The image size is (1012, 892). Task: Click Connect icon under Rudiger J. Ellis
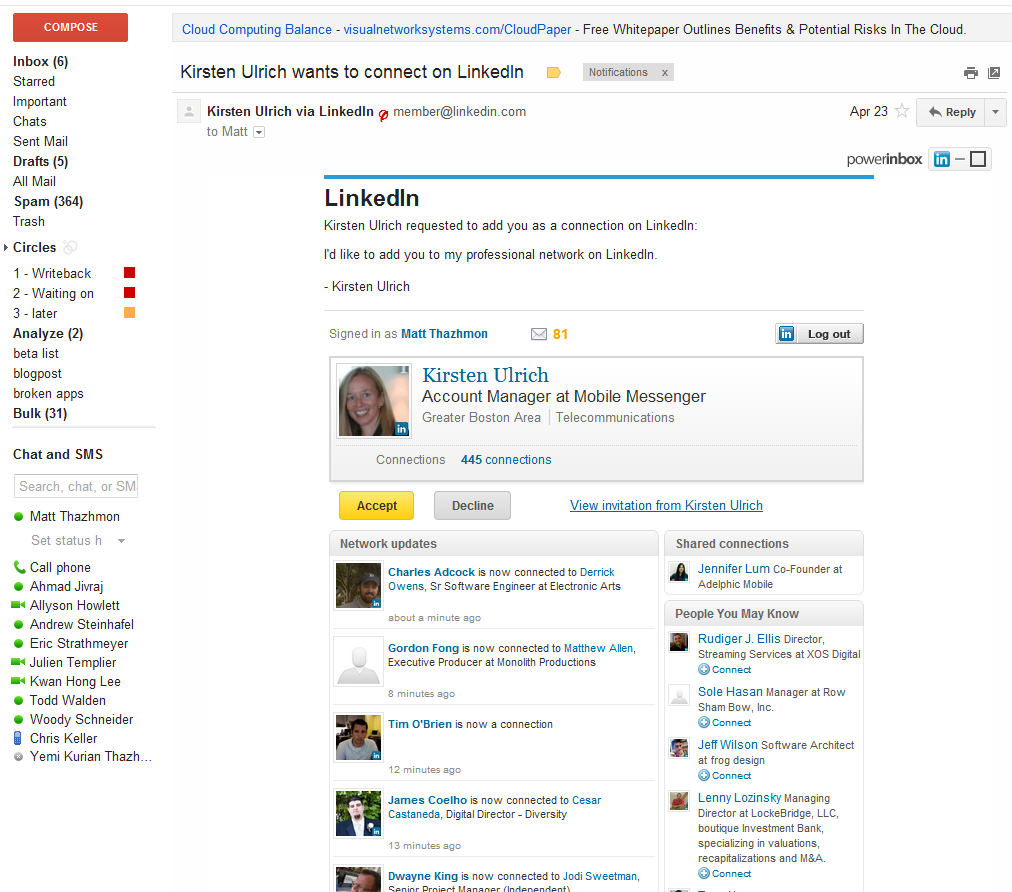704,669
